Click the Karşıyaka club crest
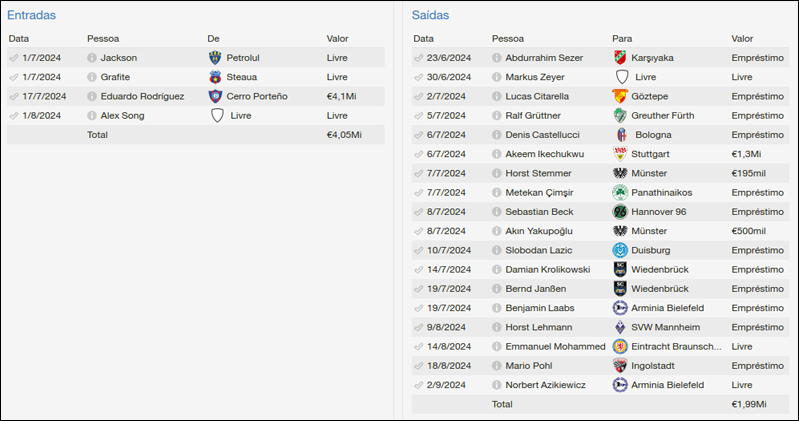Viewport: 799px width, 421px height. click(x=620, y=58)
